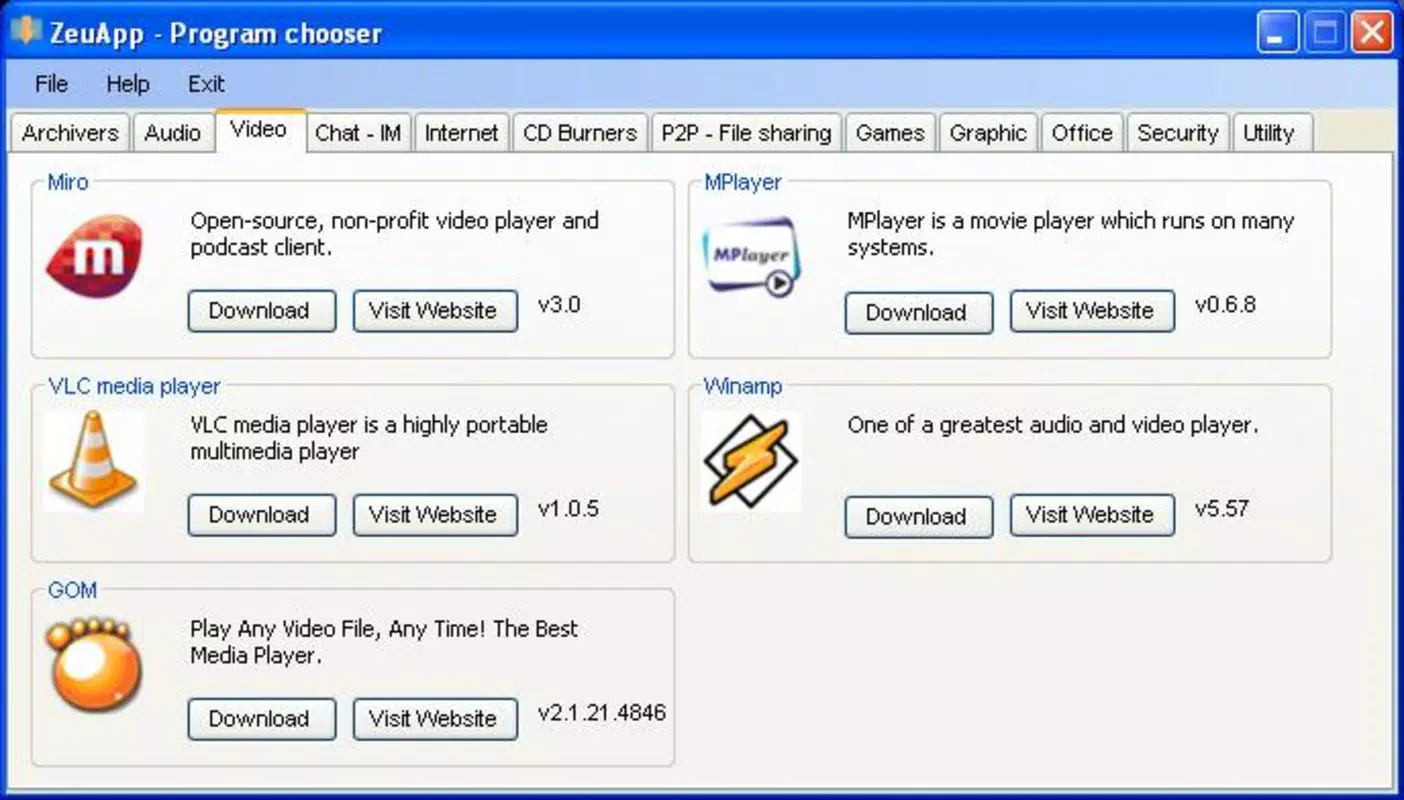Image resolution: width=1404 pixels, height=800 pixels.
Task: View the Security tab
Action: [1177, 133]
